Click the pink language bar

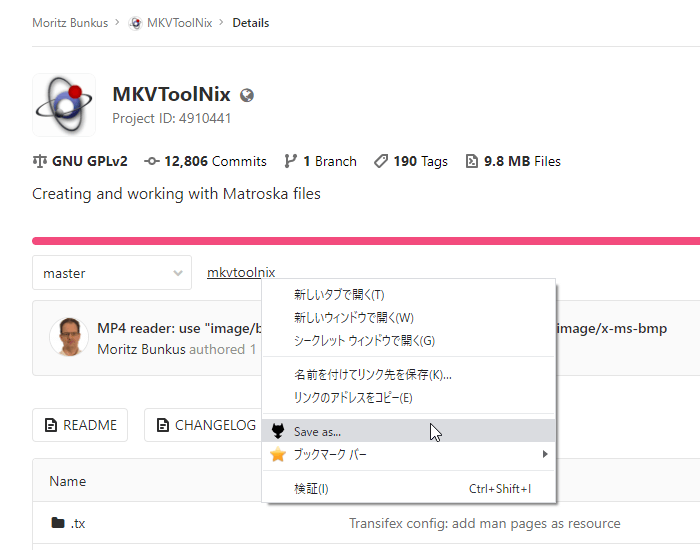[x=366, y=241]
